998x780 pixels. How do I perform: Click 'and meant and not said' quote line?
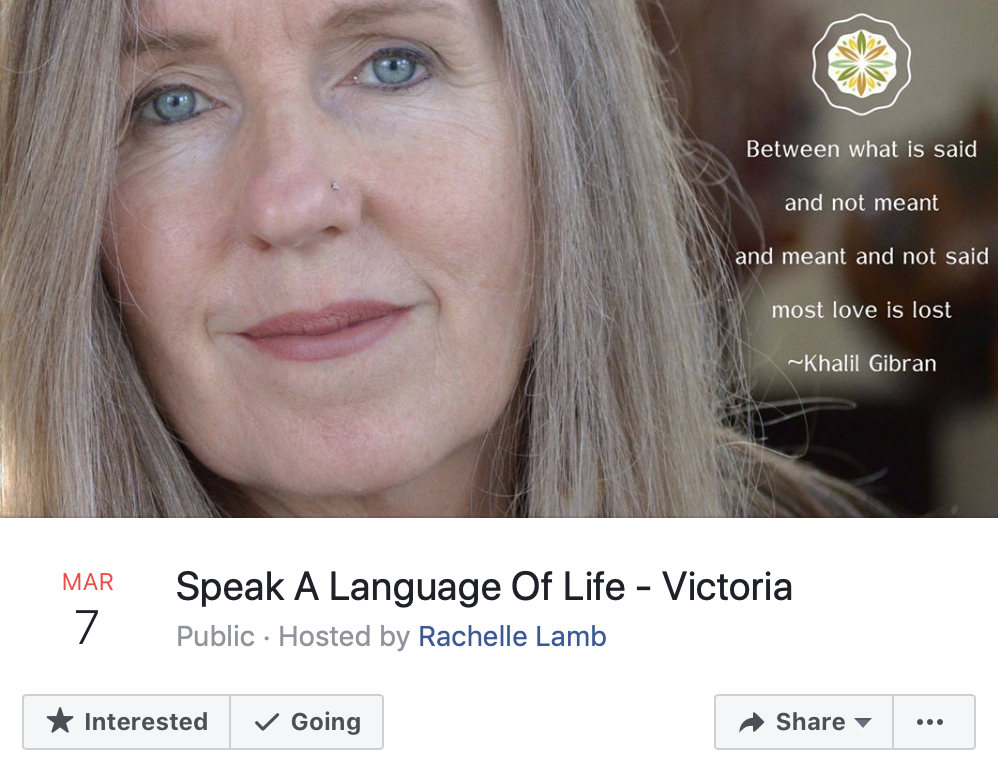862,256
